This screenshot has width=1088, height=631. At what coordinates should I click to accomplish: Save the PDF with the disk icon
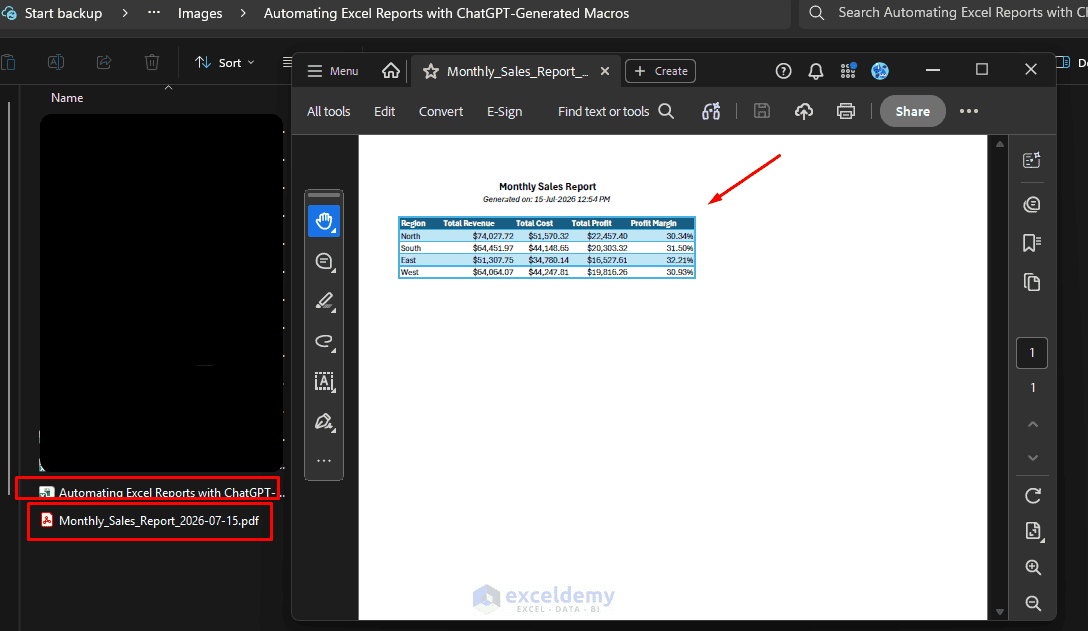(762, 111)
